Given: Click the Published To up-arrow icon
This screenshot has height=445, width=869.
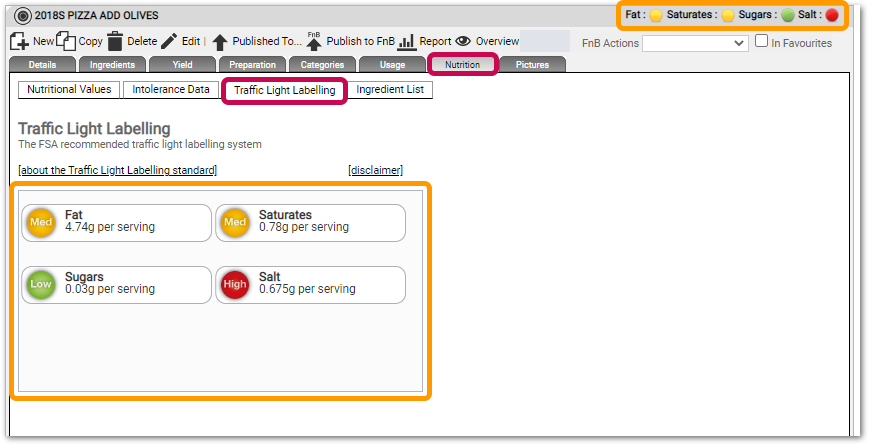Looking at the screenshot, I should click(220, 42).
